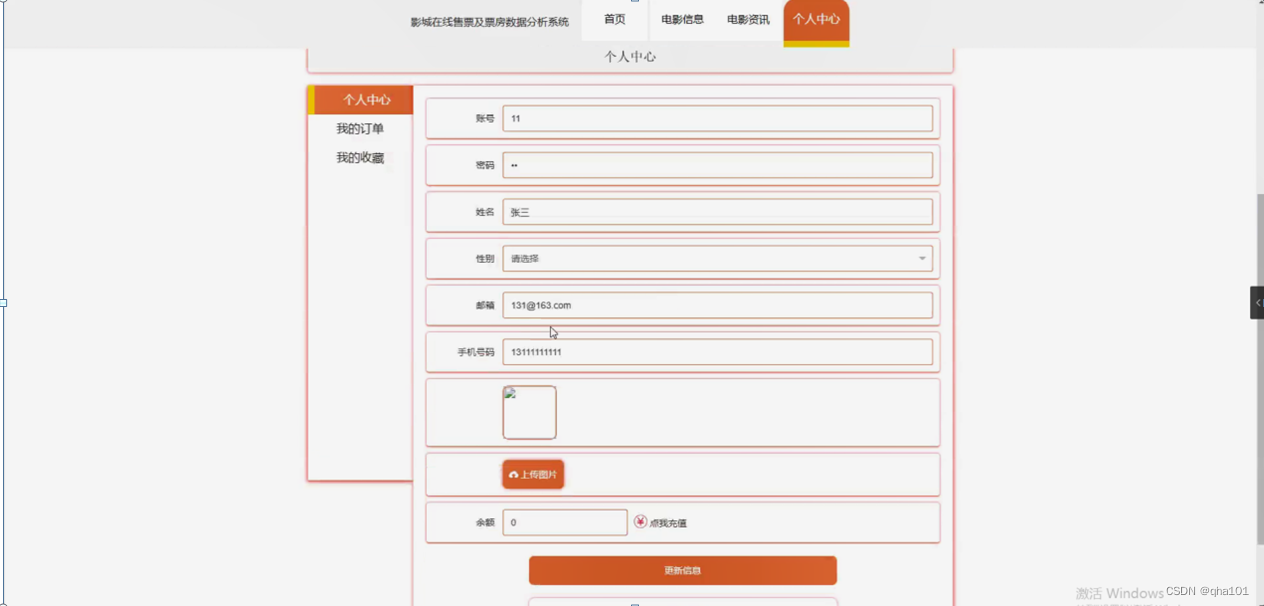
Task: Open 我的收藏 in the left sidebar
Action: click(x=360, y=157)
